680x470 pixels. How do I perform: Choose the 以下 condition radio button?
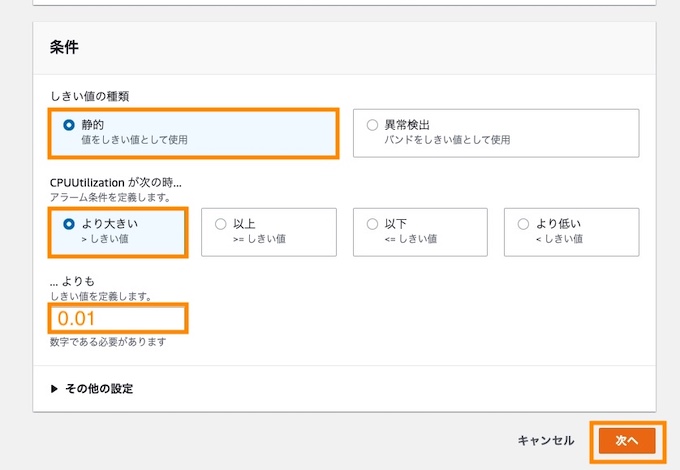pos(372,224)
